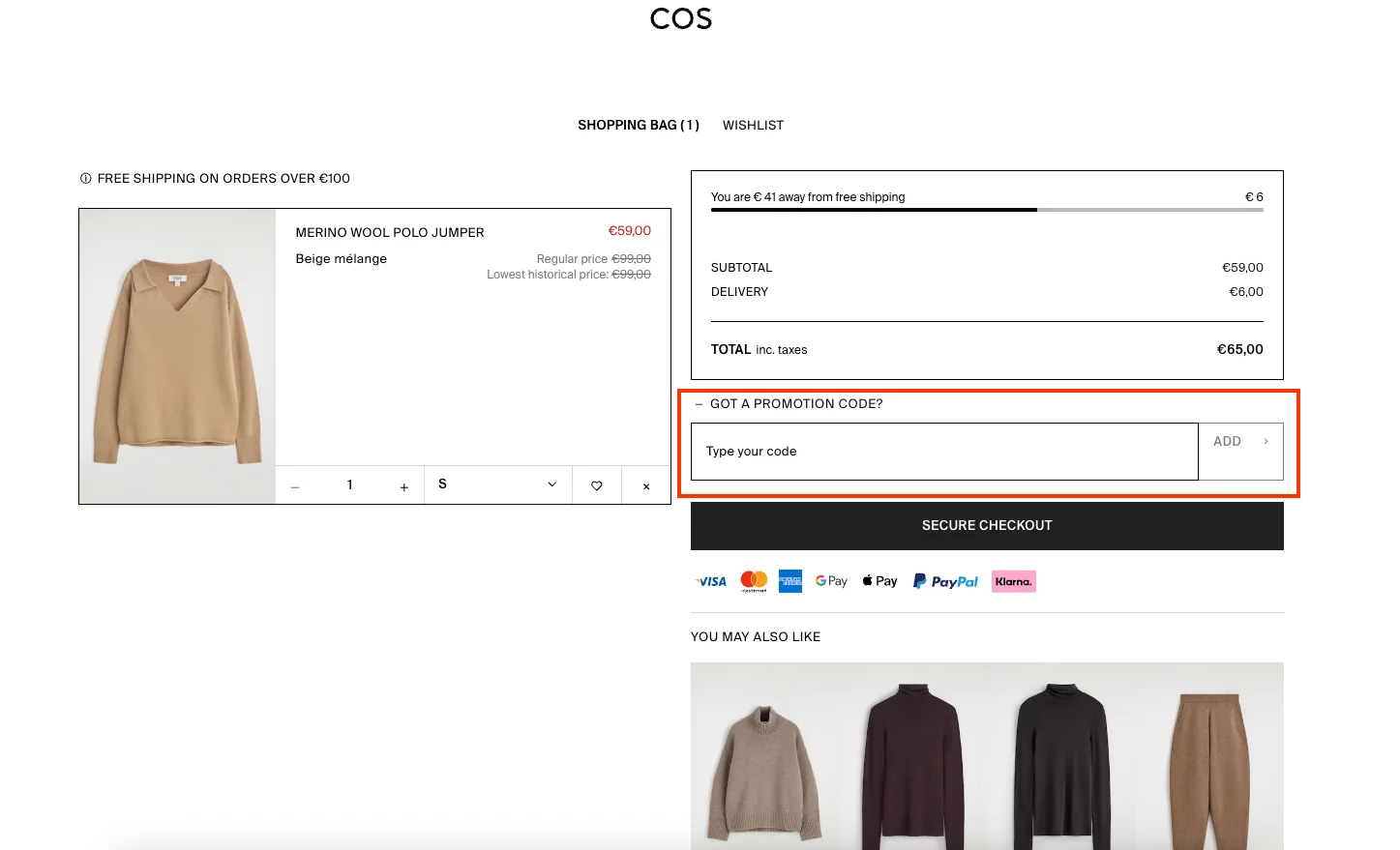Screen dimensions: 1400x850
Task: Open the Shopping Bag tab
Action: click(638, 125)
